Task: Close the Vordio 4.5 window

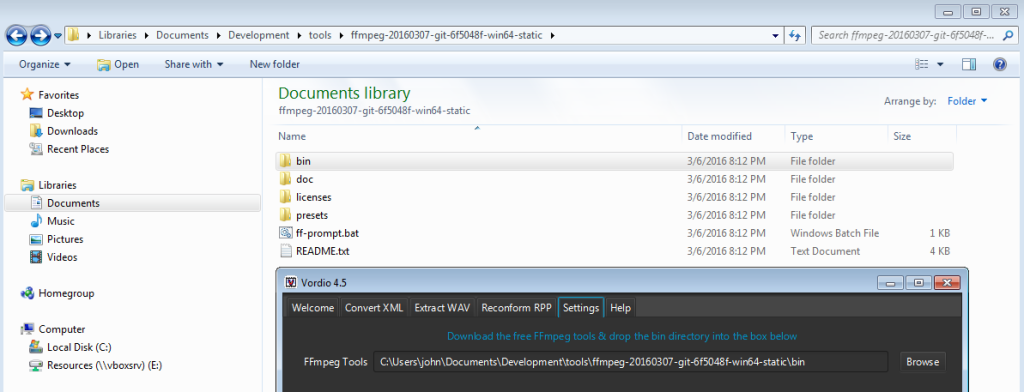Action: point(947,283)
